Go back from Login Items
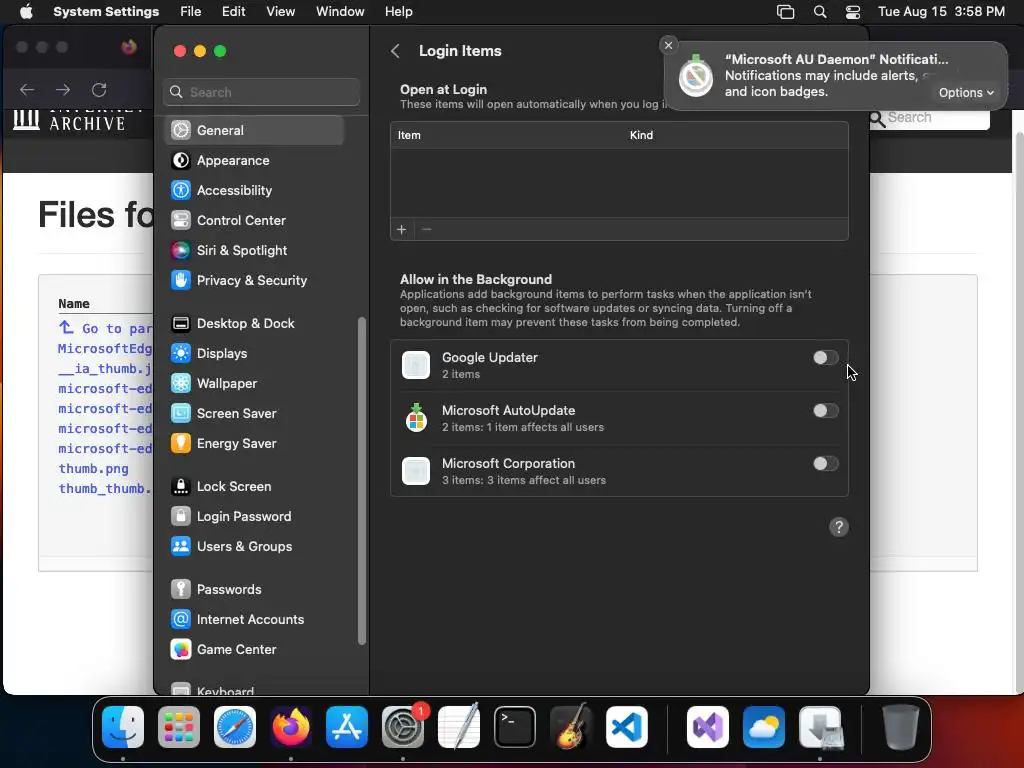This screenshot has height=768, width=1024. (395, 51)
